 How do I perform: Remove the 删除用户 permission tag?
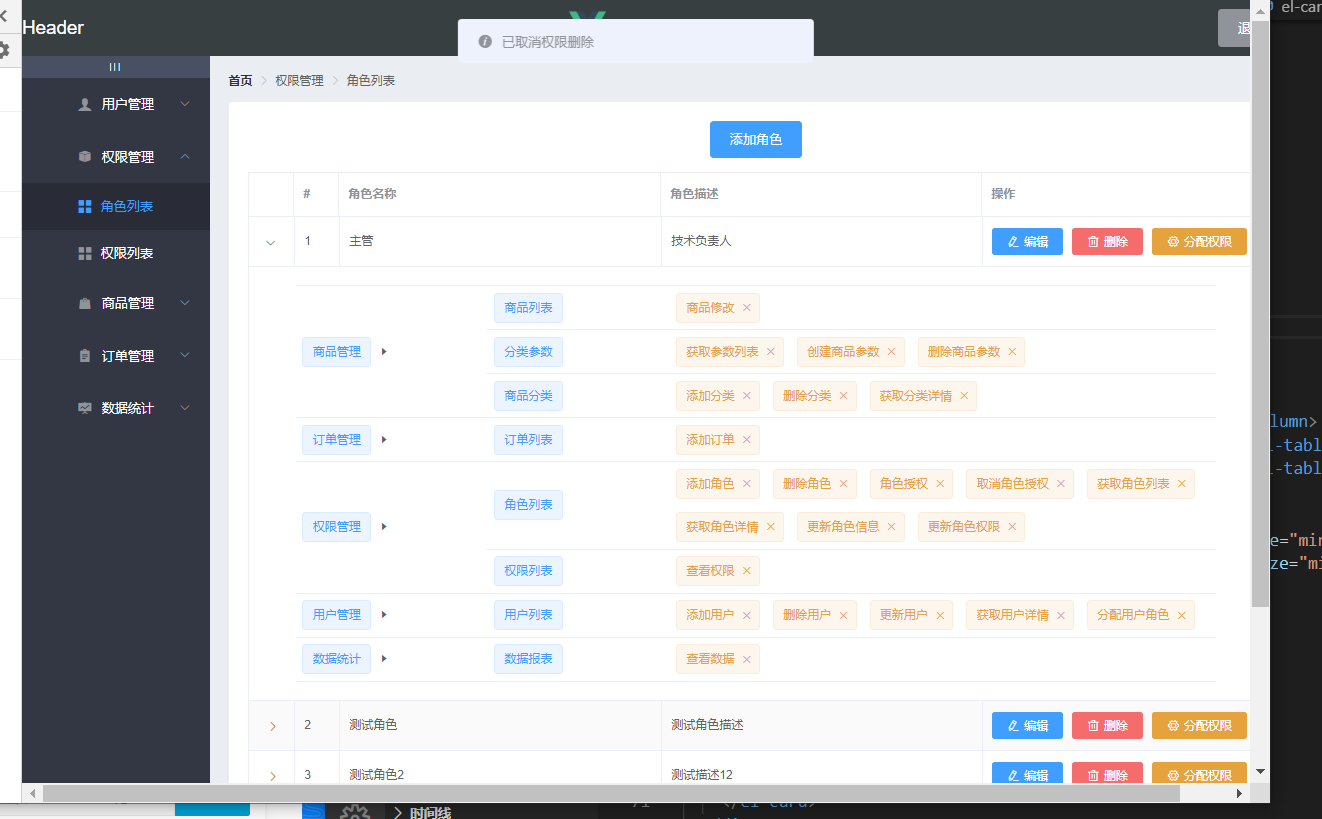843,615
